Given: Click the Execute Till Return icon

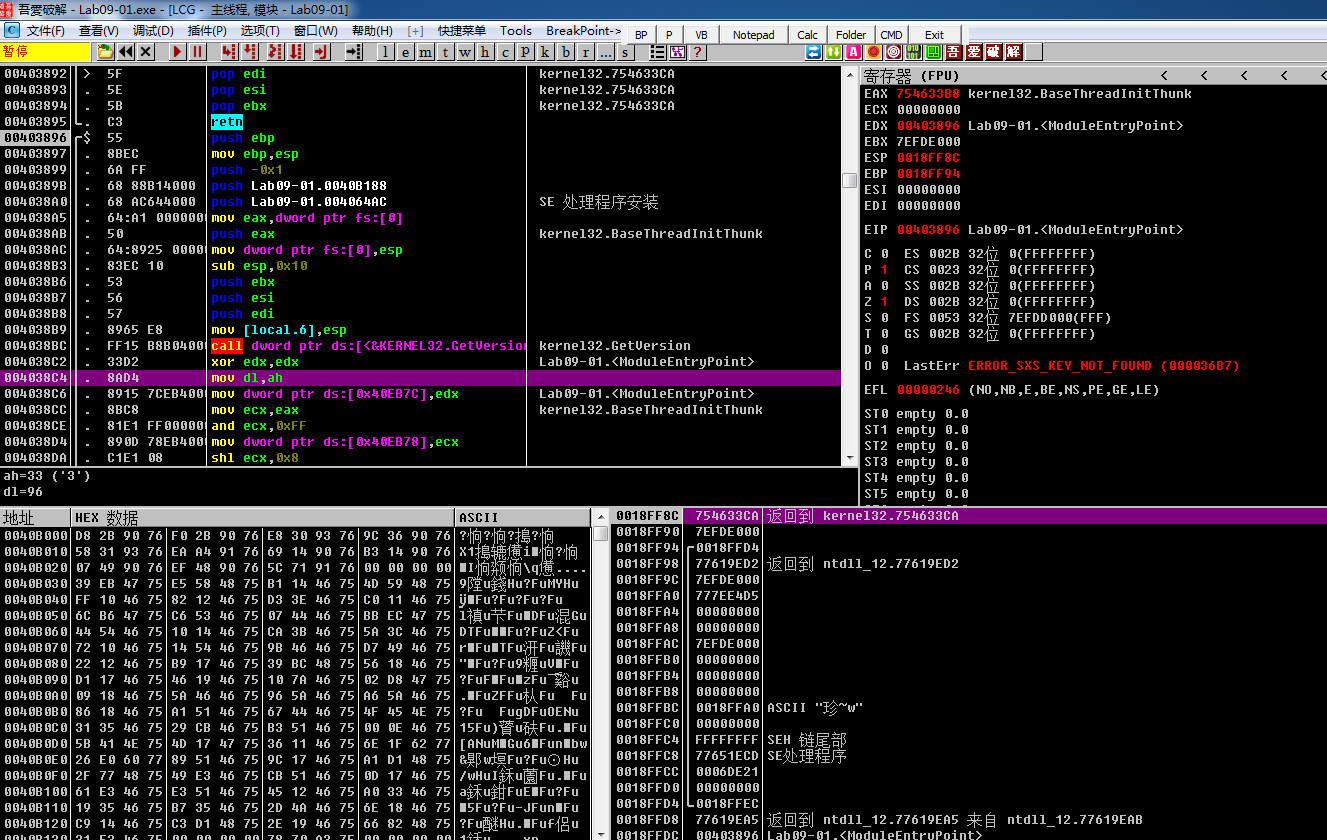Looking at the screenshot, I should click(322, 51).
